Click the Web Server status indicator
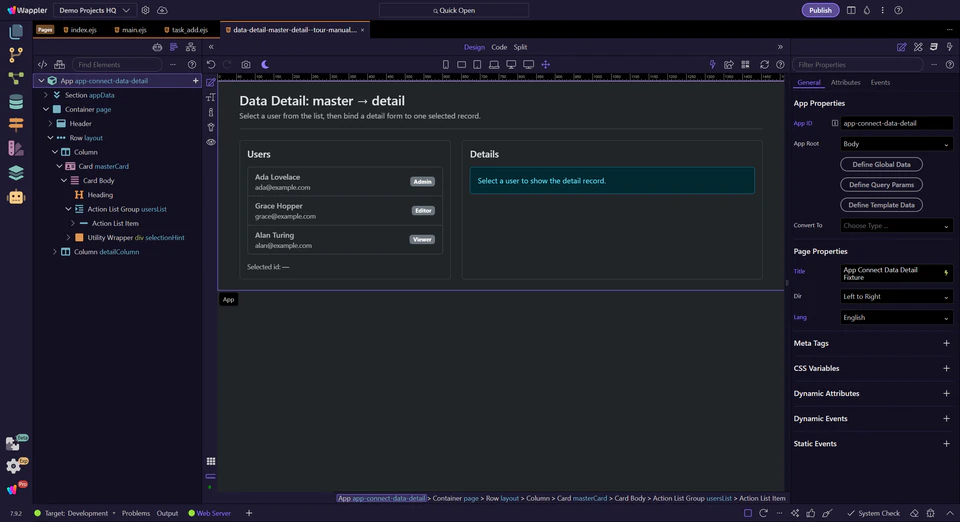Image resolution: width=960 pixels, height=522 pixels. click(x=209, y=513)
